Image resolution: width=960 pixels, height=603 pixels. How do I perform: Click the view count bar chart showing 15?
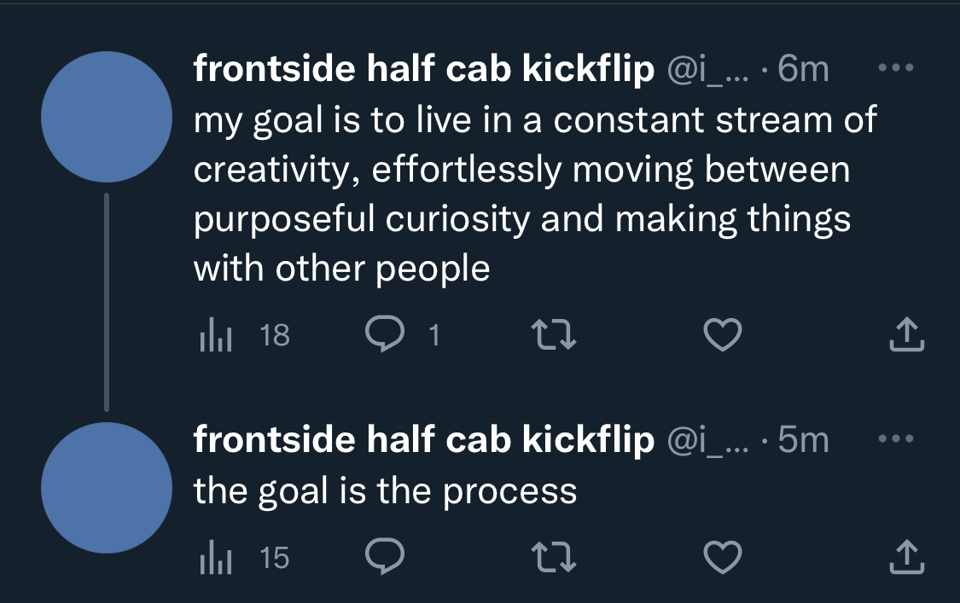(218, 557)
